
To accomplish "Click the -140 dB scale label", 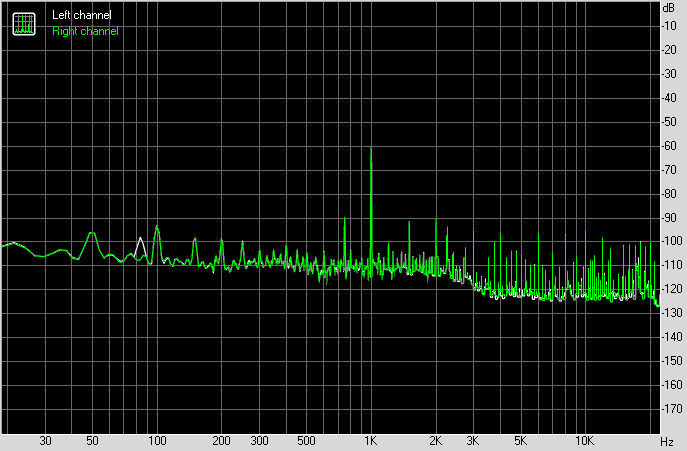I will click(x=671, y=337).
